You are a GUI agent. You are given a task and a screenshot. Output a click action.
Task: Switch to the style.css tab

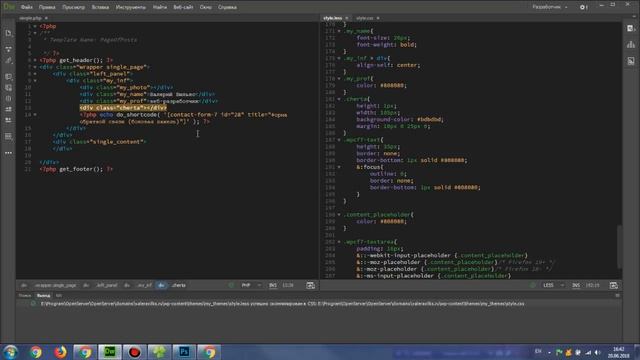click(x=364, y=18)
